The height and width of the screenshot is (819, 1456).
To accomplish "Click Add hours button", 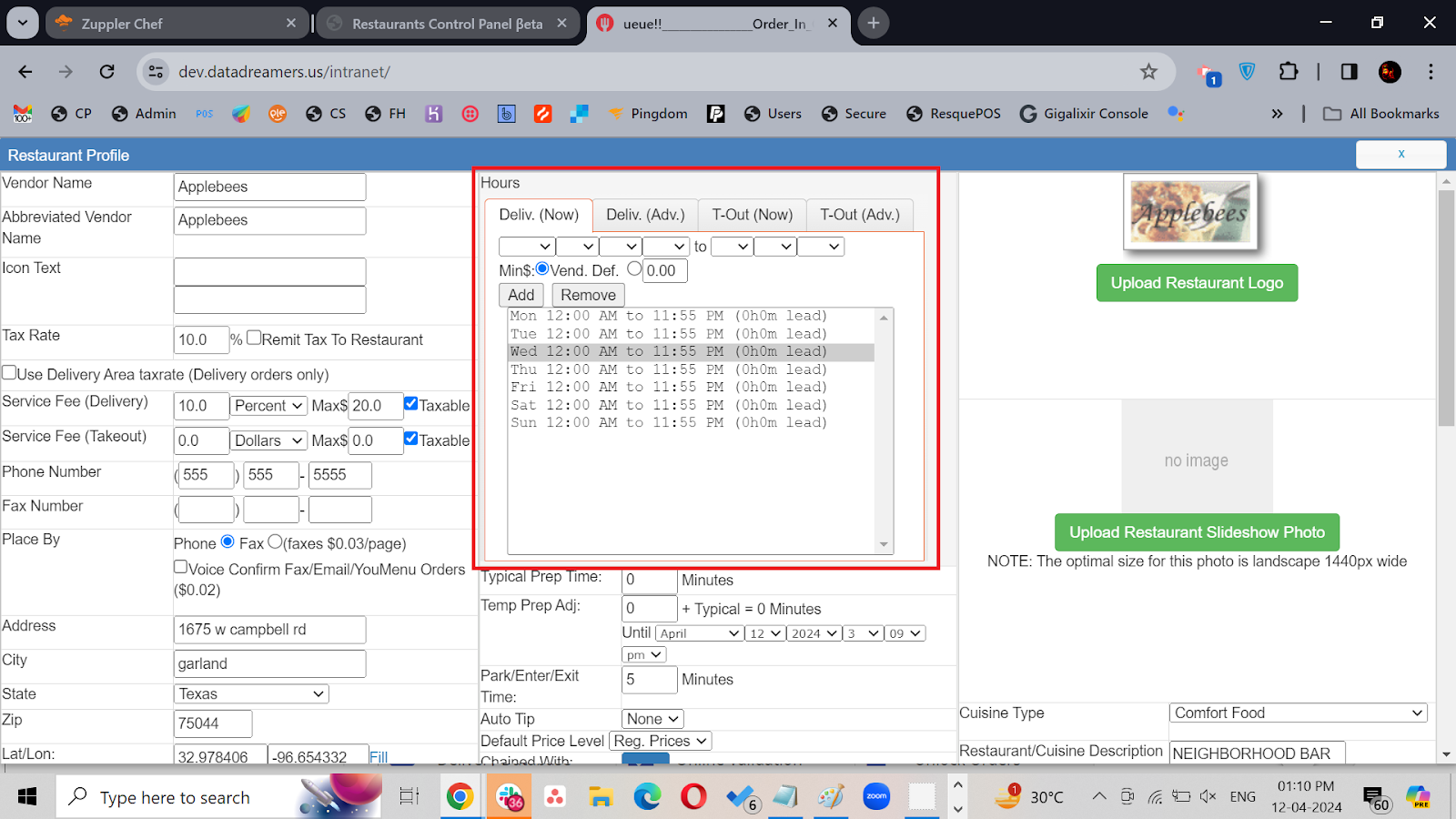I will [521, 295].
